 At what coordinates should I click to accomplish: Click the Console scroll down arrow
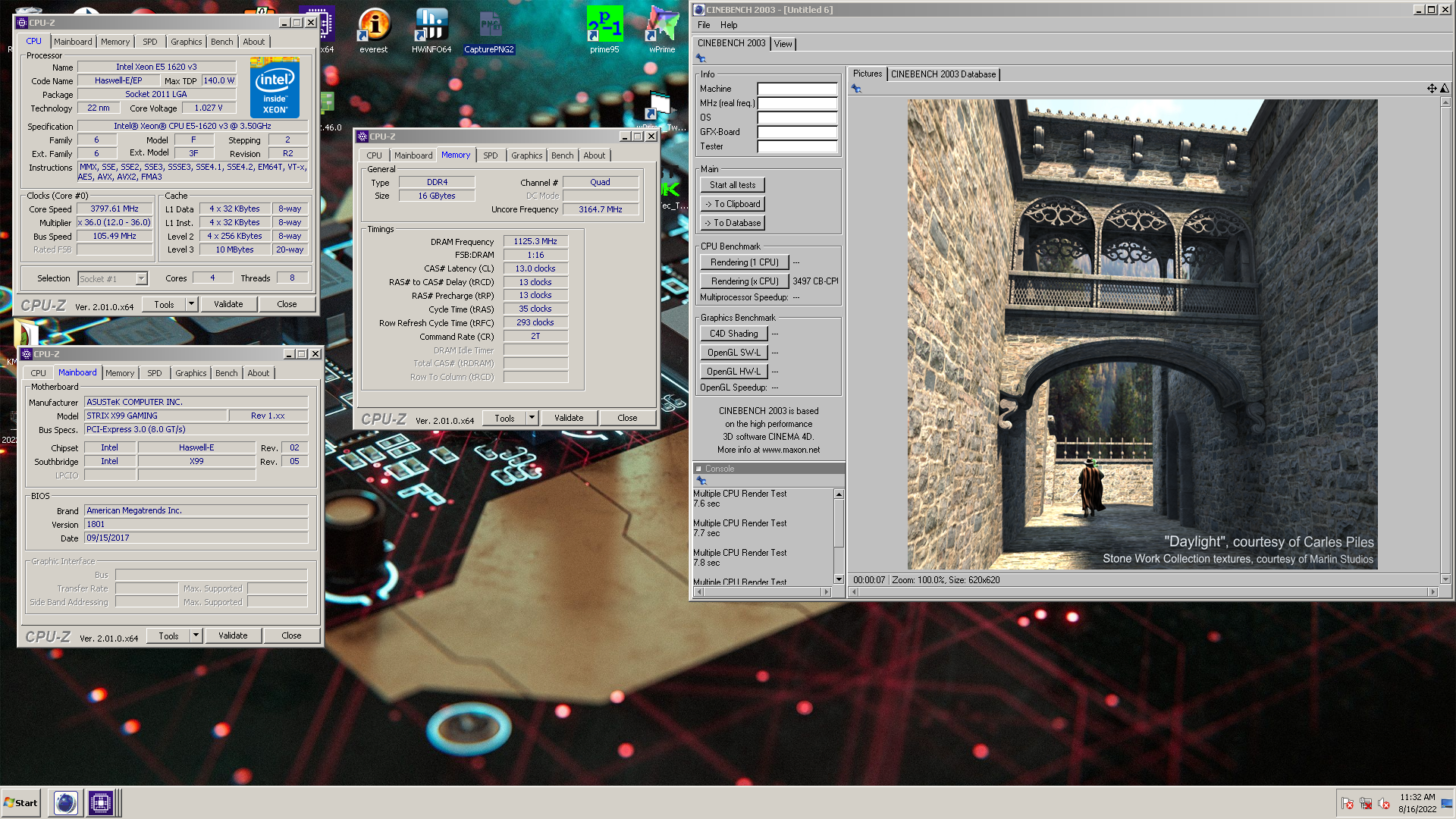[839, 579]
